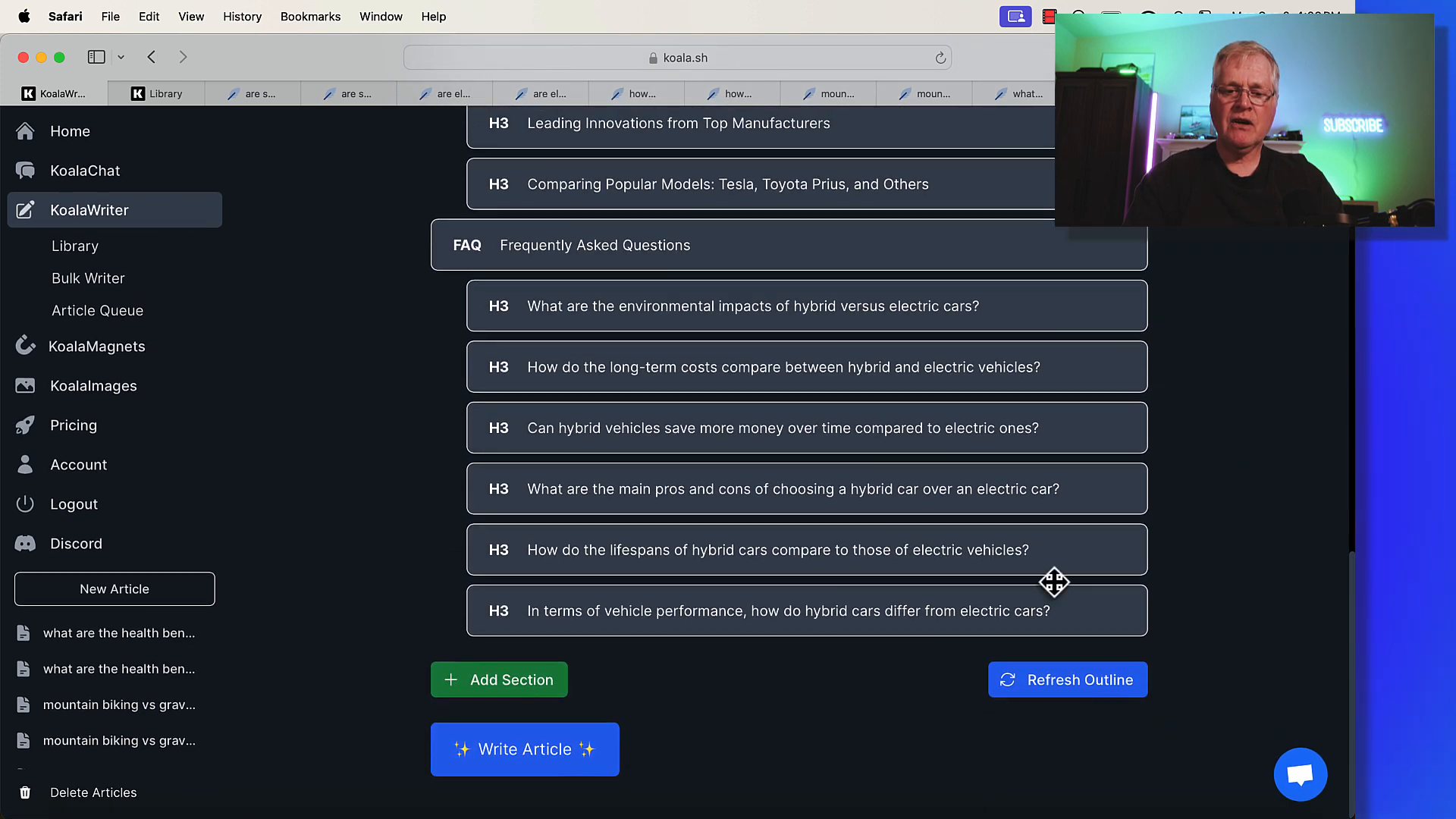Click Bookmarks menu in Safari
Screen dimensions: 1456x819
pos(310,16)
